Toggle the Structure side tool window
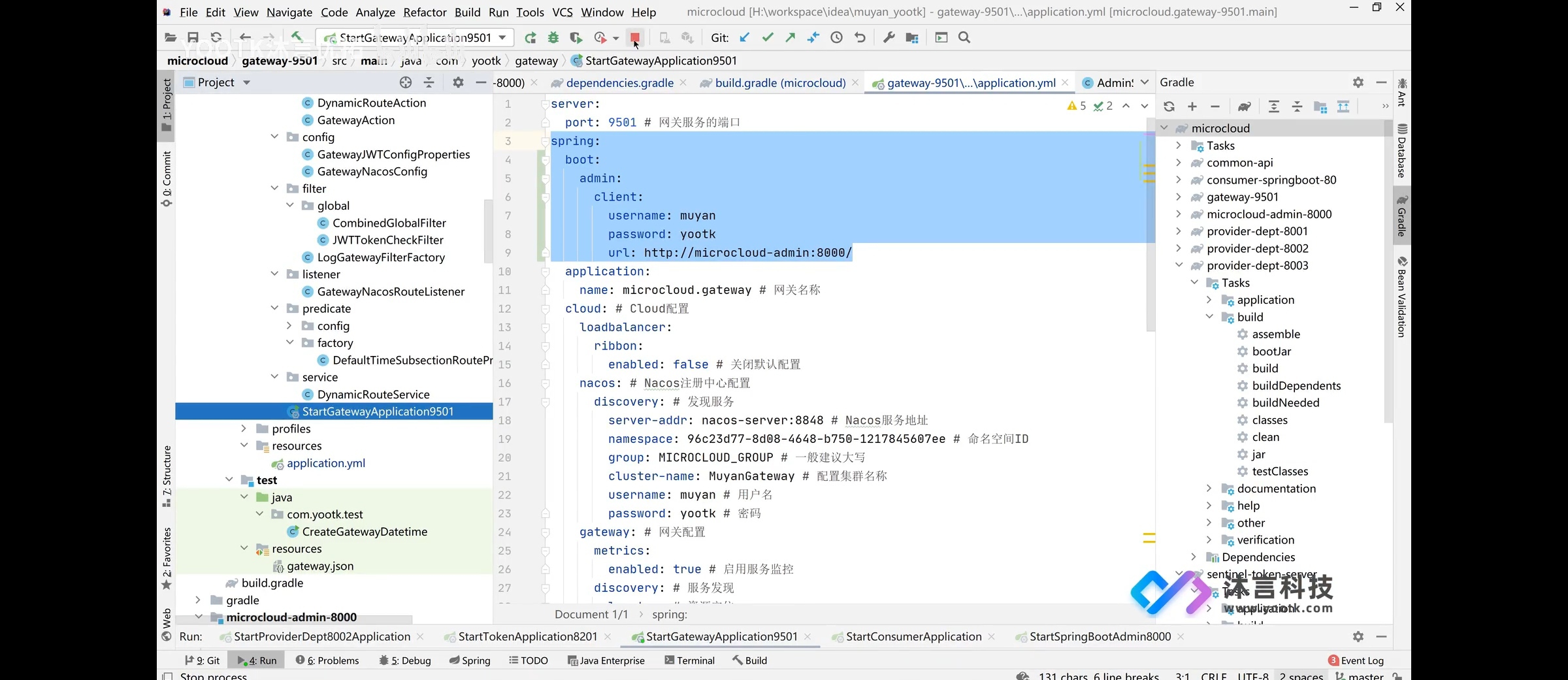Image resolution: width=1568 pixels, height=680 pixels. pos(167,476)
